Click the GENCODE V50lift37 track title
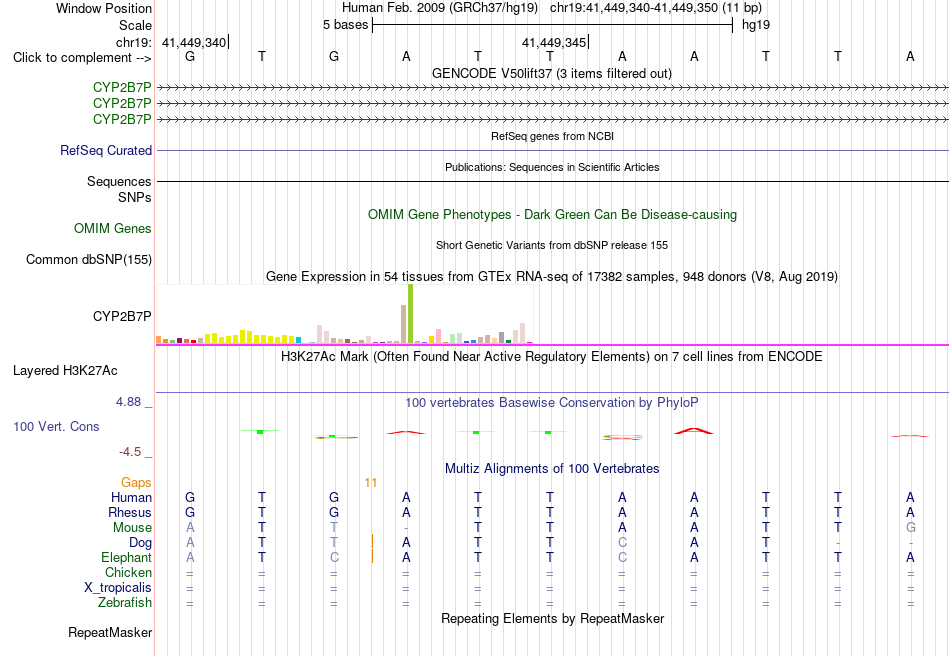 click(x=552, y=73)
